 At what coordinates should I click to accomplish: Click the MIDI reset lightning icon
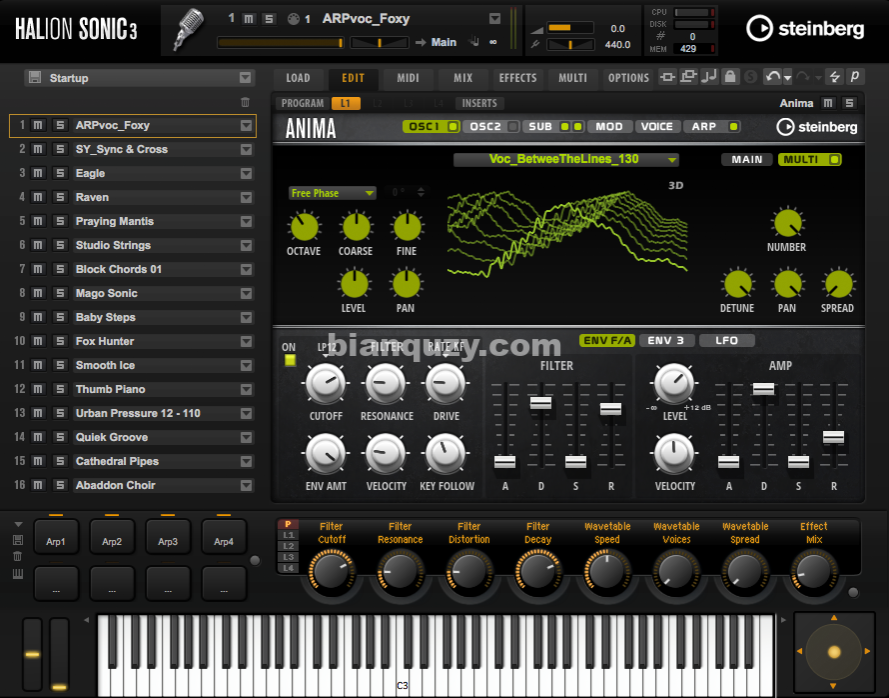tap(833, 77)
